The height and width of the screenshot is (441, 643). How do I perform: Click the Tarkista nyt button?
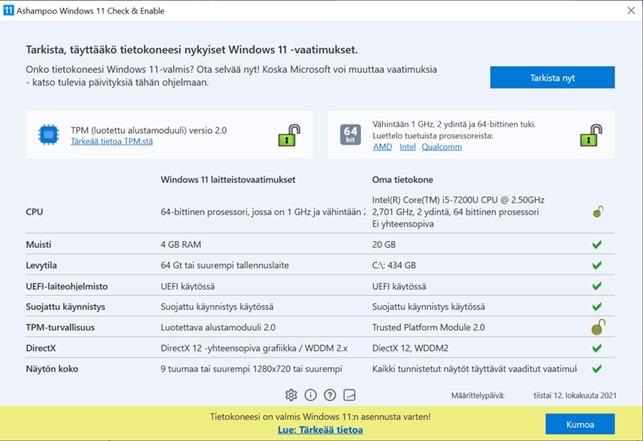coord(552,78)
